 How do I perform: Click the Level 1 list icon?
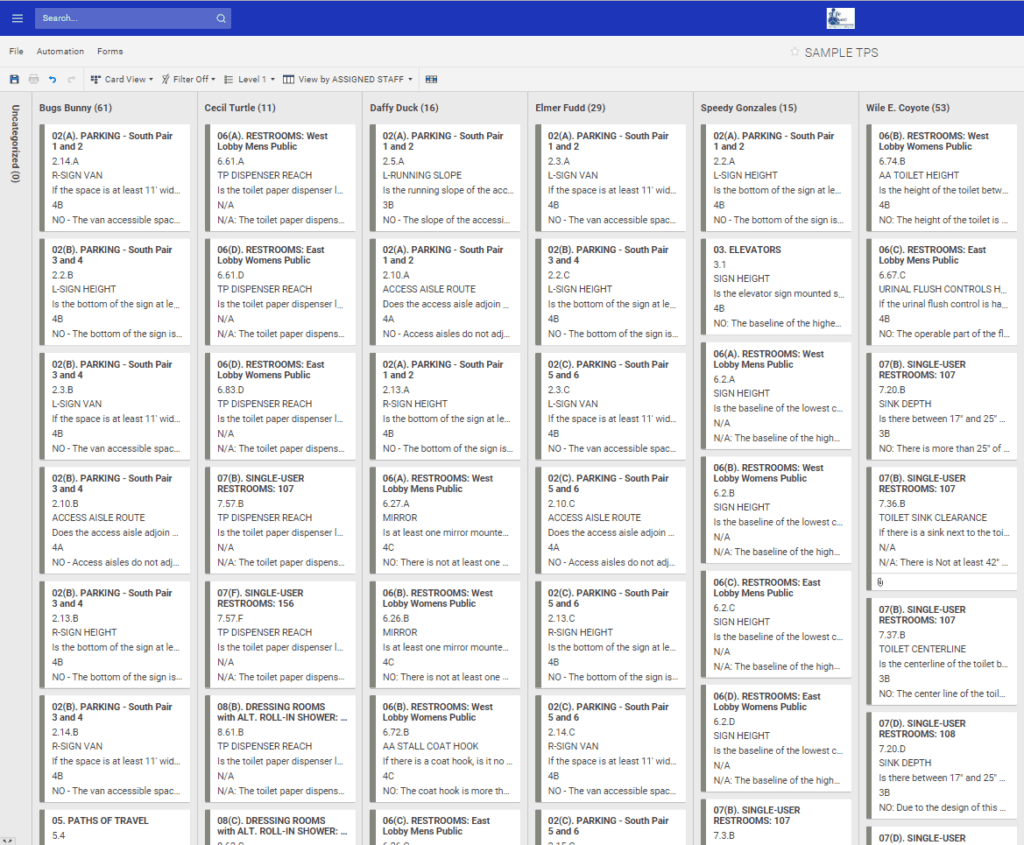point(229,79)
